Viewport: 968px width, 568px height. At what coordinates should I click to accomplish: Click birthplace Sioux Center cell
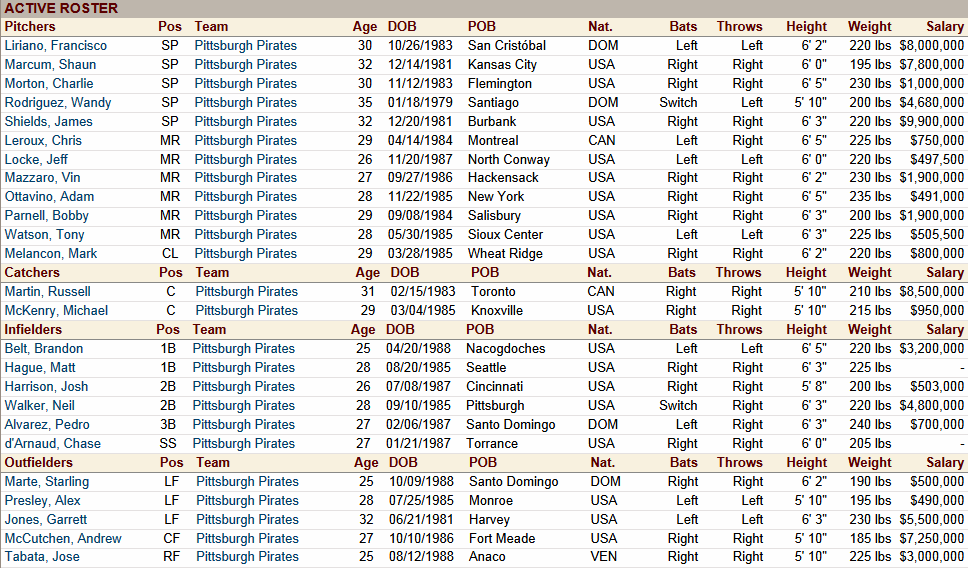pos(506,235)
